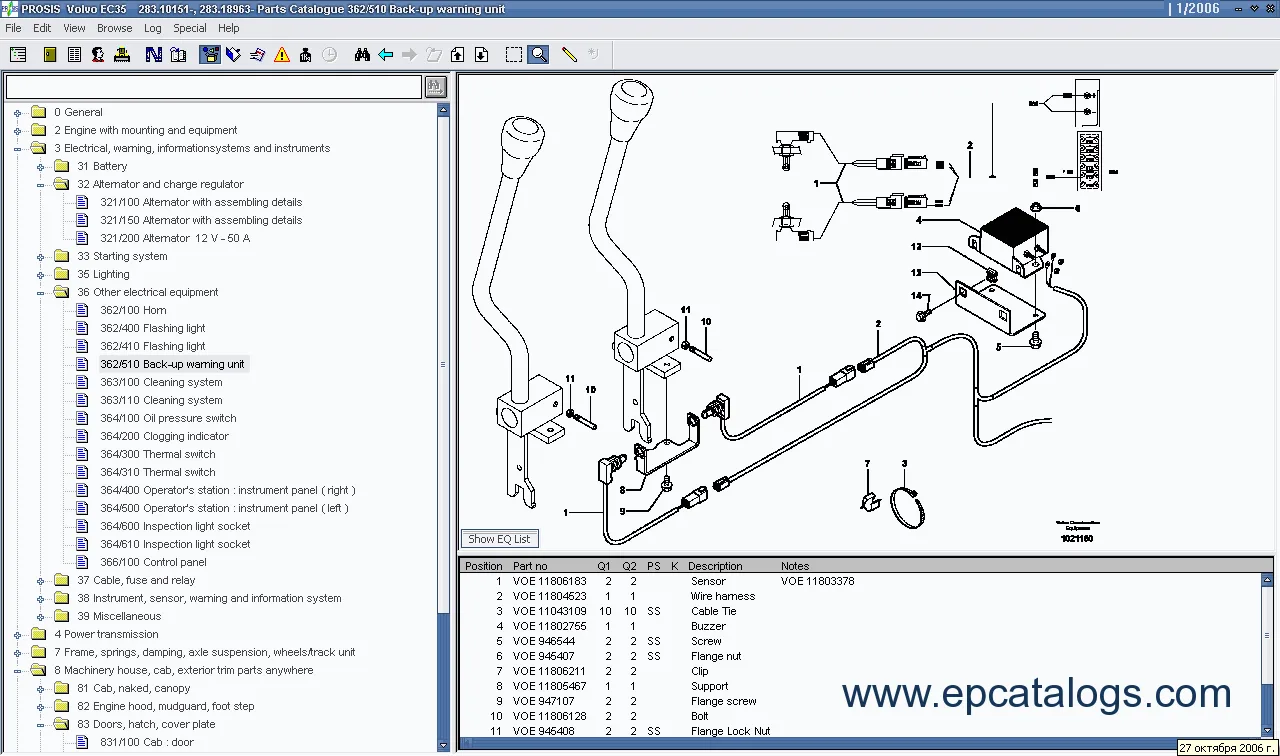Click the page up arrow icon
Screen dimensions: 1280x756
[457, 55]
